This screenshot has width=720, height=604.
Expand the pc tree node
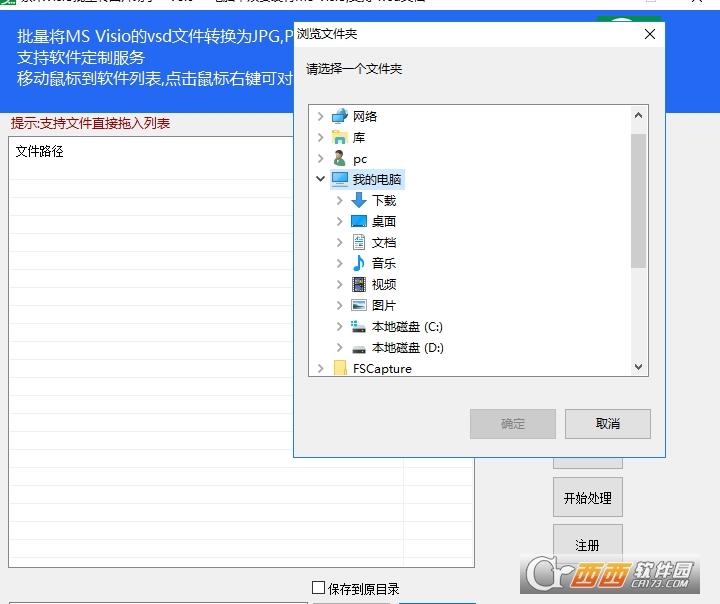pos(321,158)
